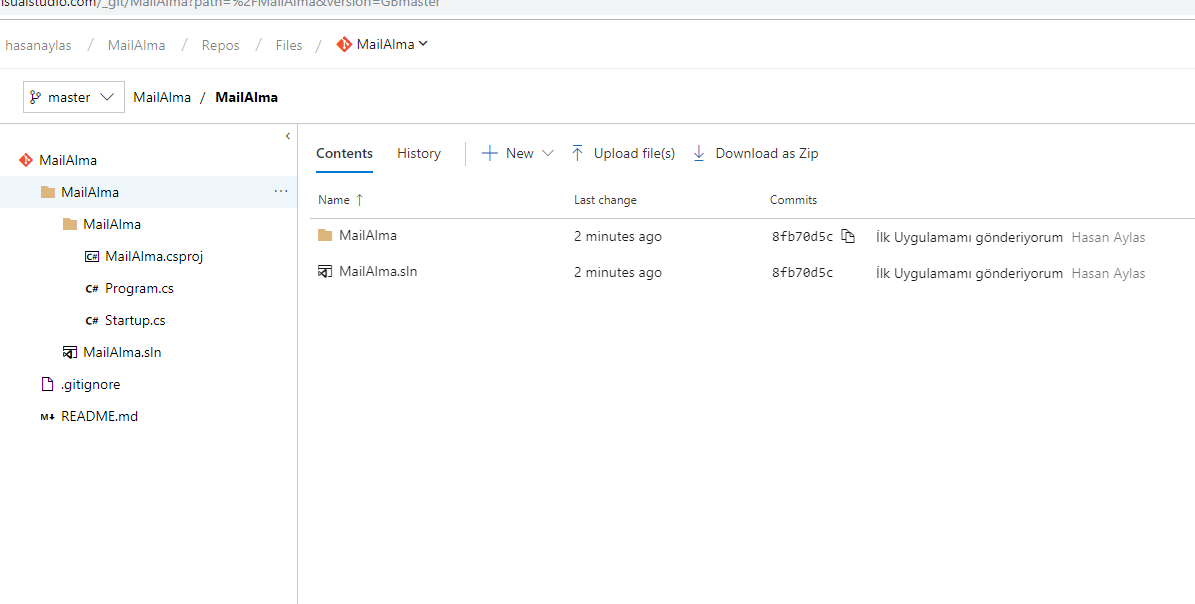Click '2 minutes ago' in MailAlma.sln row
The width and height of the screenshot is (1195, 604).
point(618,273)
